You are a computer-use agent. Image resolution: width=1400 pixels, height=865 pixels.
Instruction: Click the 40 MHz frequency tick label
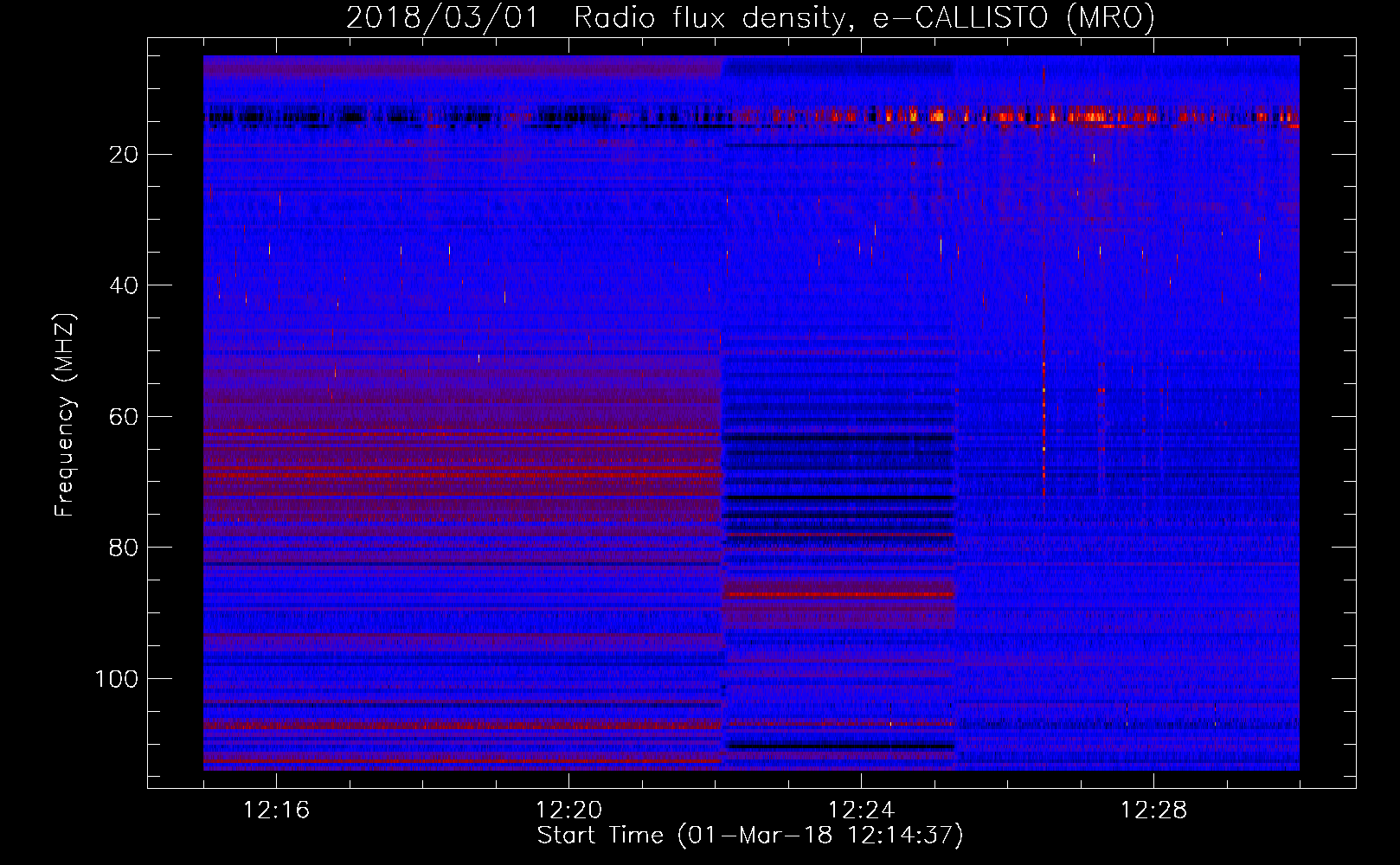(124, 285)
